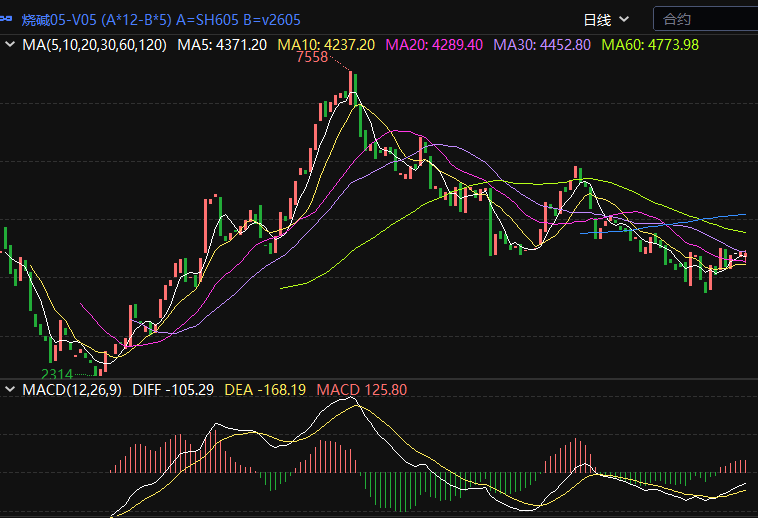The width and height of the screenshot is (758, 518).
Task: Open MA(5,10,20,30,60,120) indicator settings
Action: point(94,45)
